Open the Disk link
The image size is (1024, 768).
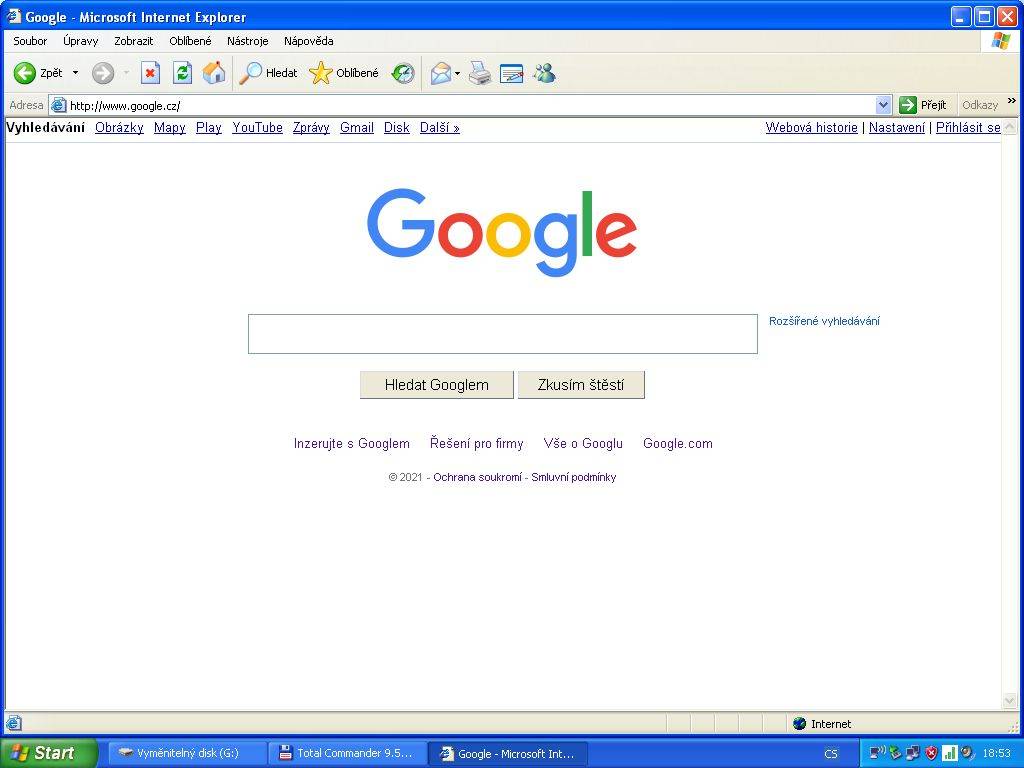point(396,128)
